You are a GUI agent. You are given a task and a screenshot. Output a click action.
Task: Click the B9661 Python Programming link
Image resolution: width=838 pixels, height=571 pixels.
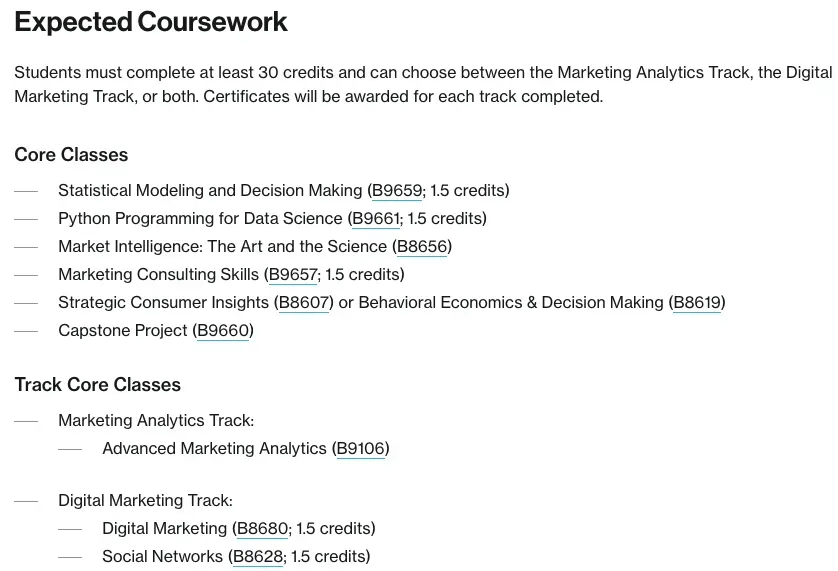pyautogui.click(x=375, y=218)
